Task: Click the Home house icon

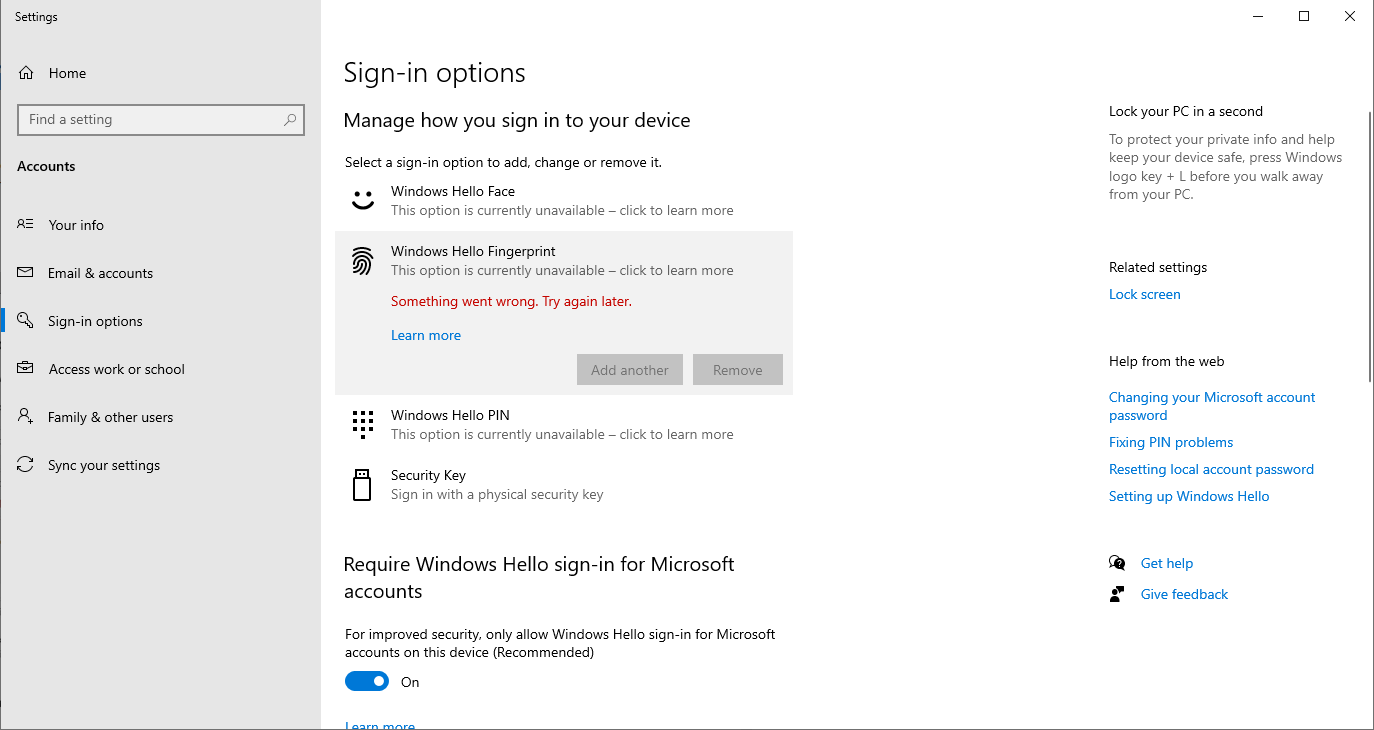Action: [27, 73]
